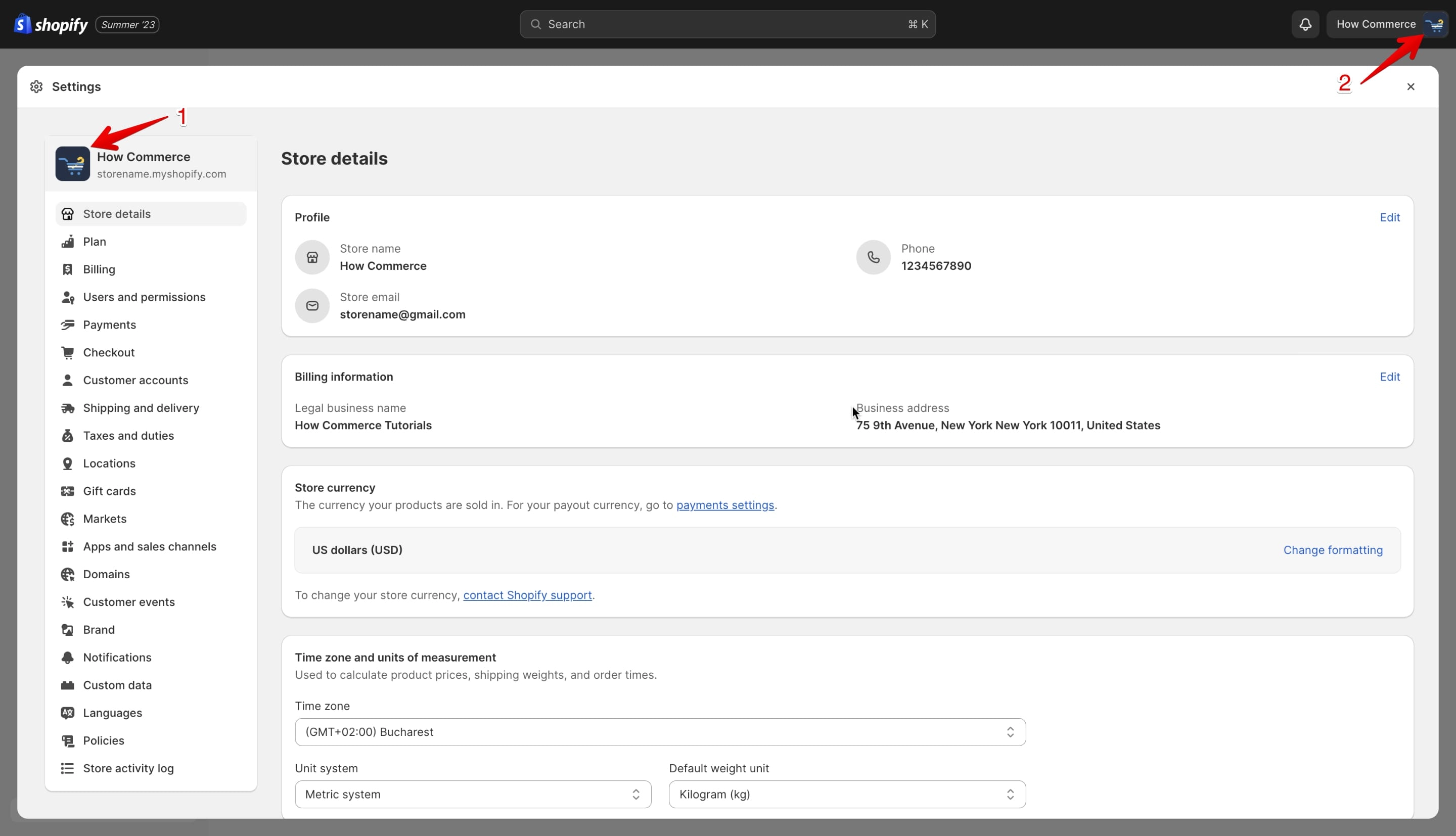This screenshot has width=1456, height=836.
Task: Click the Plan sidebar icon
Action: click(x=67, y=241)
